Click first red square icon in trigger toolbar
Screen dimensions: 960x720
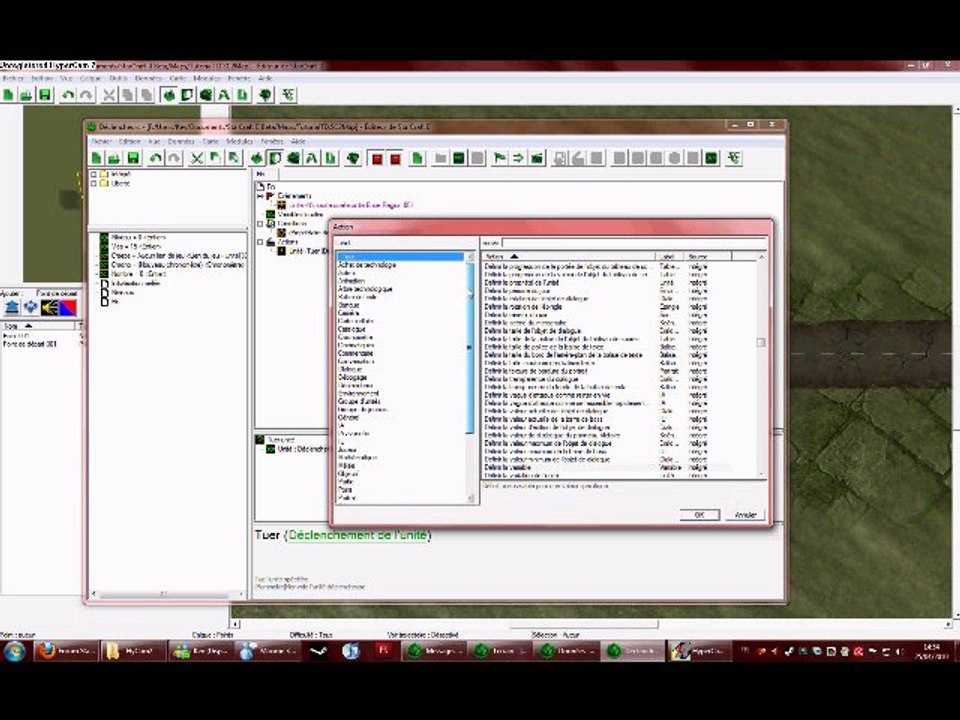coord(377,159)
